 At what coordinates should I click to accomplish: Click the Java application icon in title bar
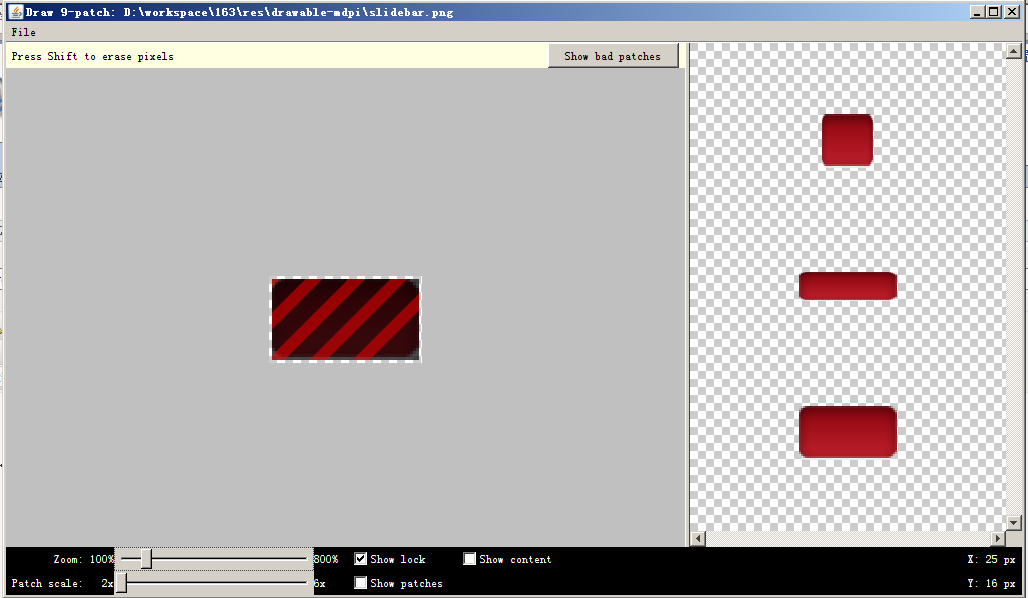pyautogui.click(x=16, y=12)
